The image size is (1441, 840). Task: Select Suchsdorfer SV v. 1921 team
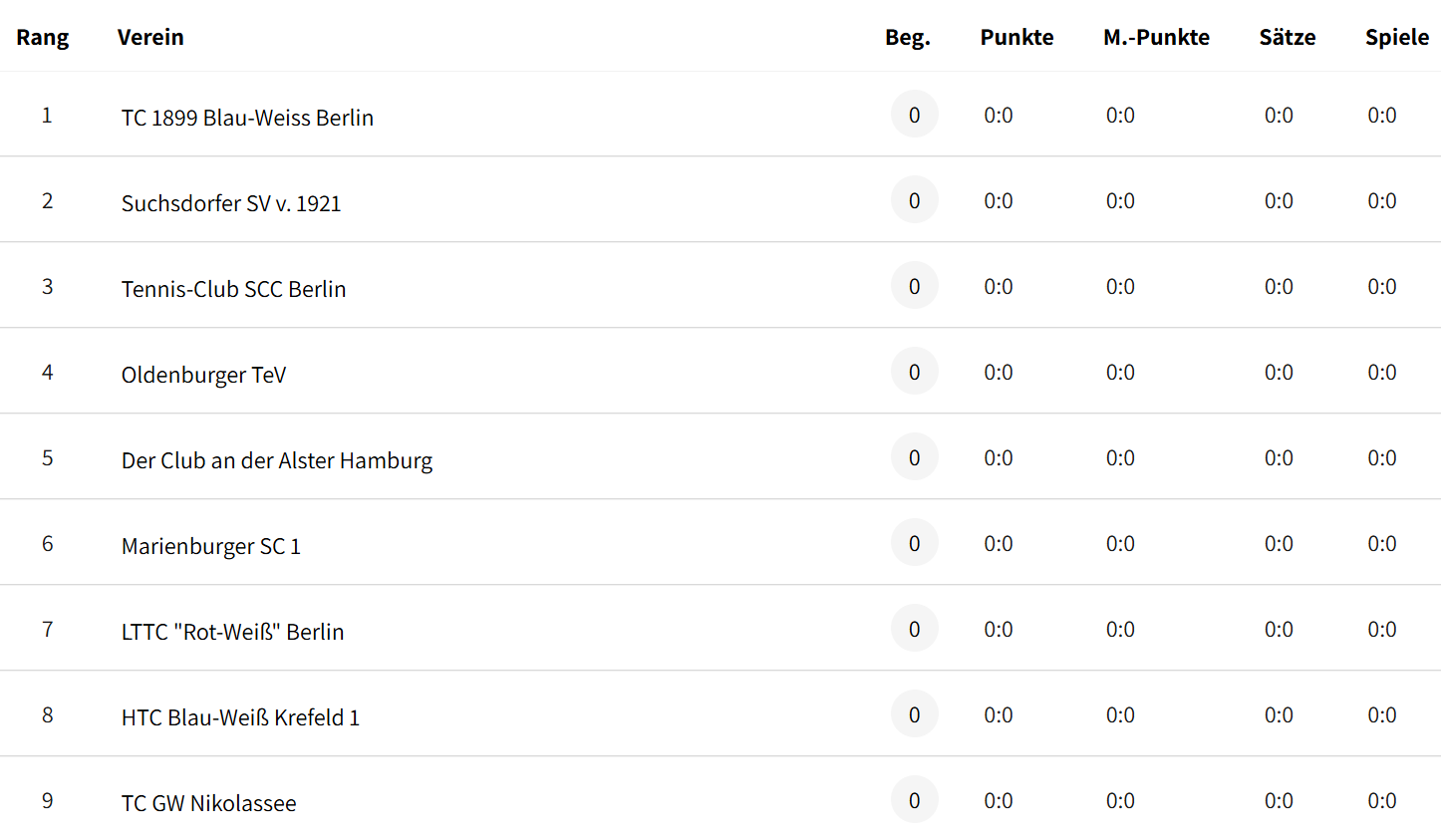pos(231,203)
